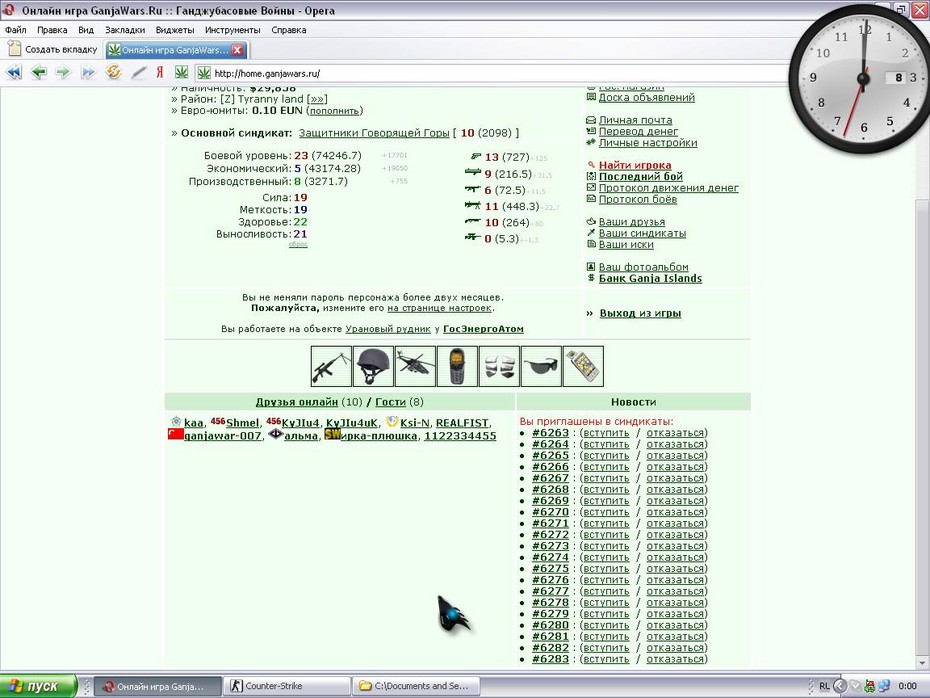Open Ваши иски link
Viewport: 930px width, 698px height.
(x=626, y=244)
